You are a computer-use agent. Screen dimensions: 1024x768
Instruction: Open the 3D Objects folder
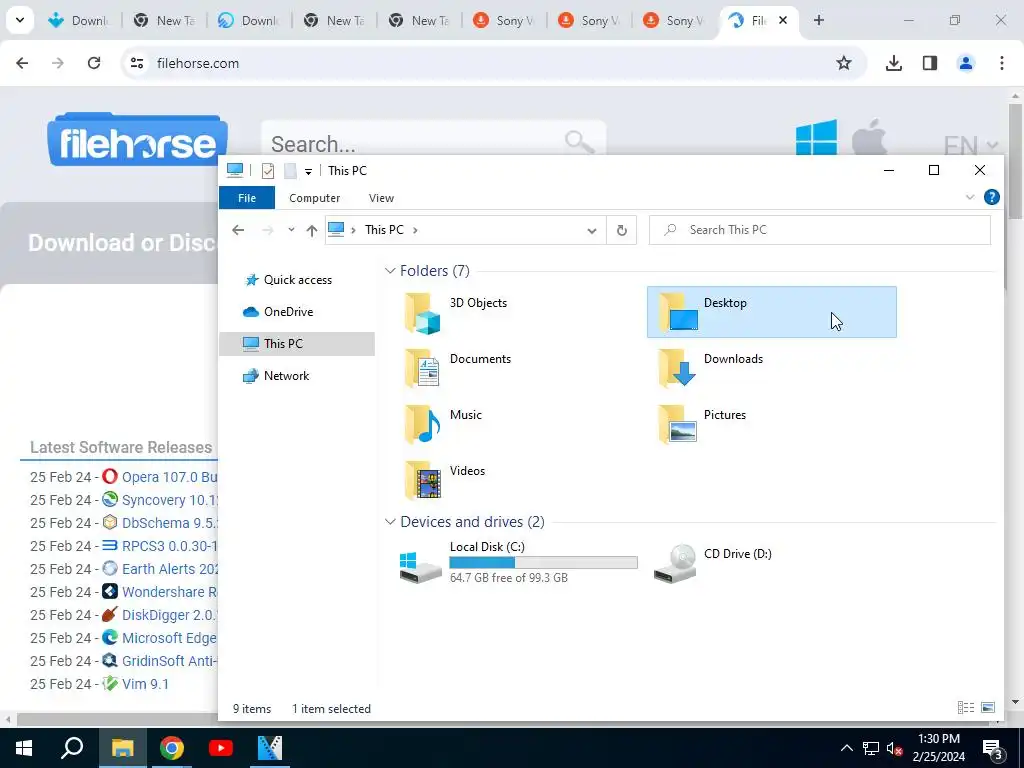[x=456, y=312]
